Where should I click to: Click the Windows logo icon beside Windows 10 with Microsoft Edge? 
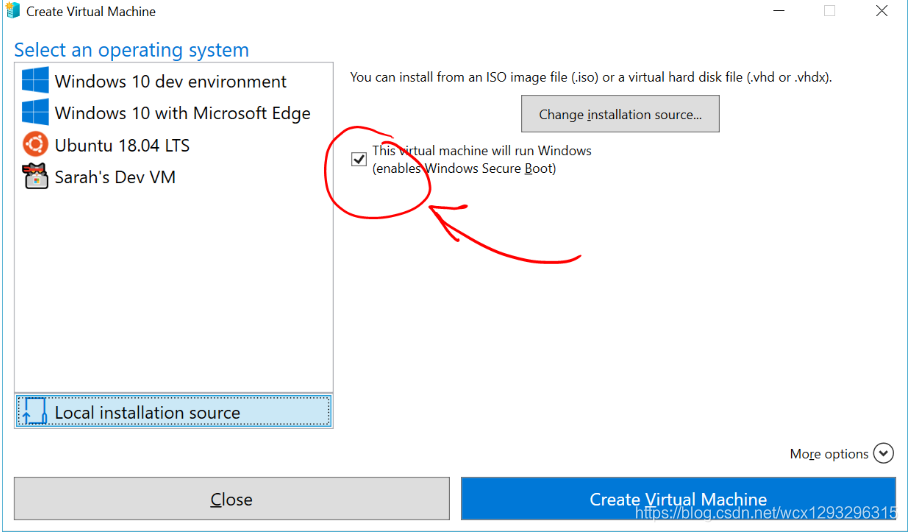(x=35, y=112)
